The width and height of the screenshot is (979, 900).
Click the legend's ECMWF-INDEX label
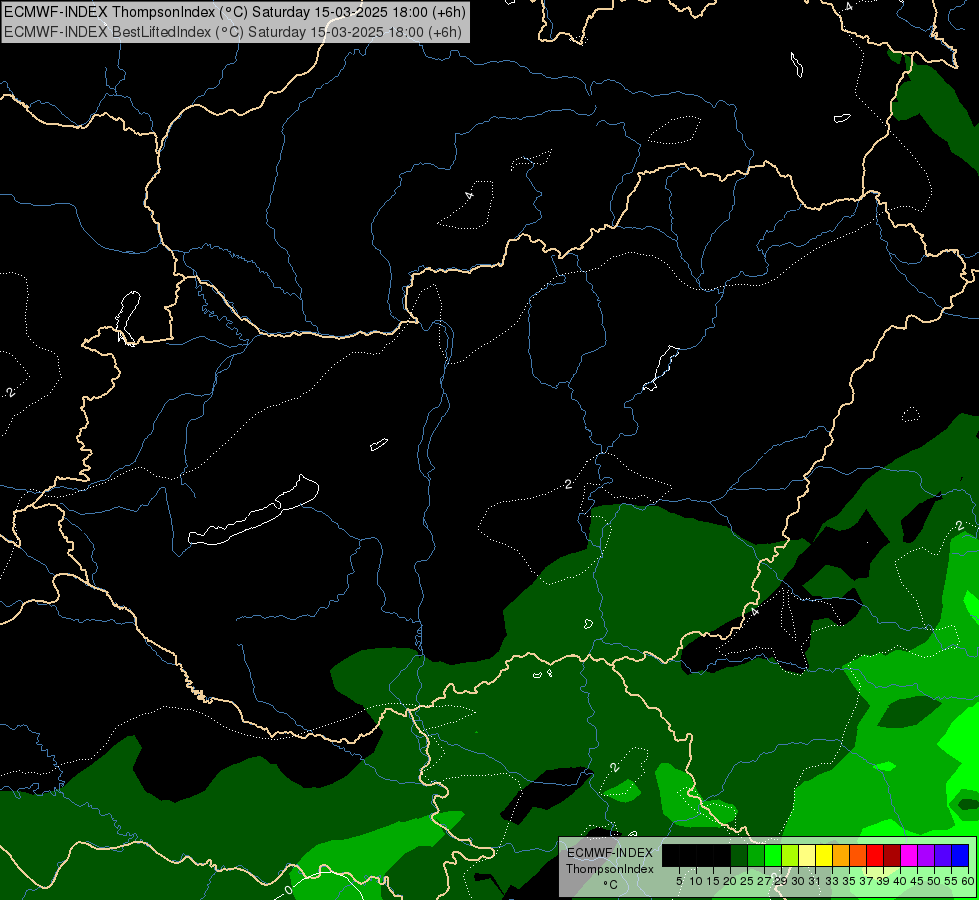pos(610,853)
